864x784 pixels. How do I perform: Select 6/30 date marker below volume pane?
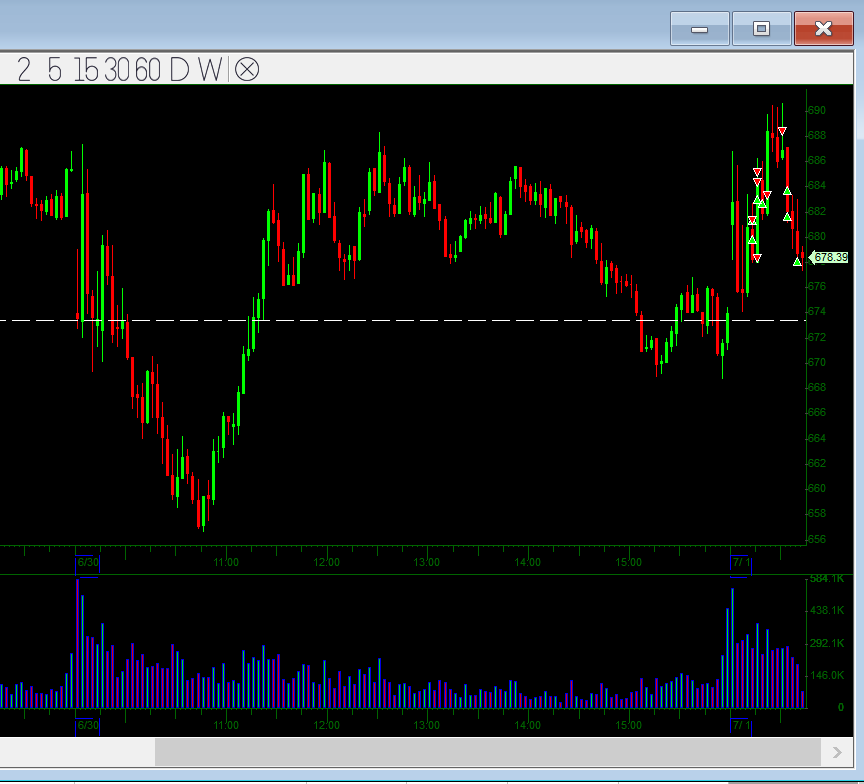point(88,725)
